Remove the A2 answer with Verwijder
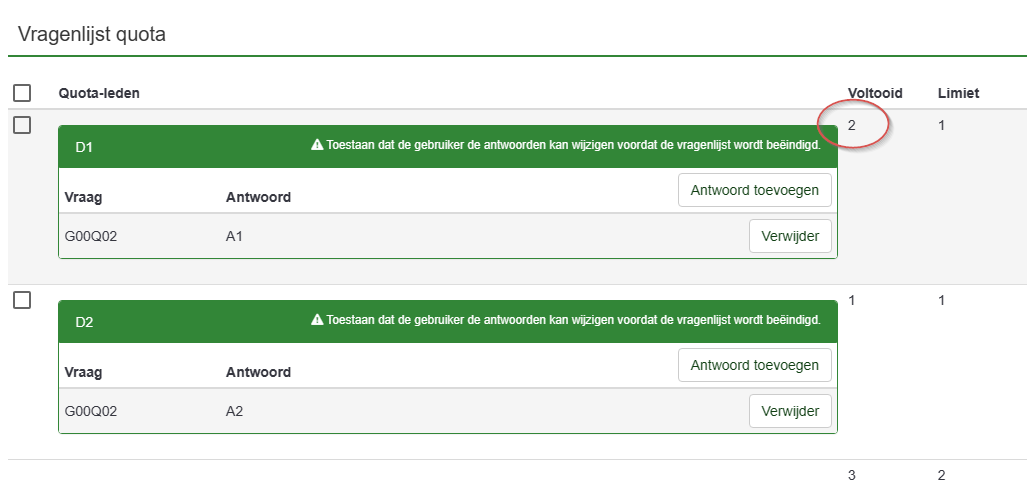Image resolution: width=1027 pixels, height=502 pixels. pos(790,411)
